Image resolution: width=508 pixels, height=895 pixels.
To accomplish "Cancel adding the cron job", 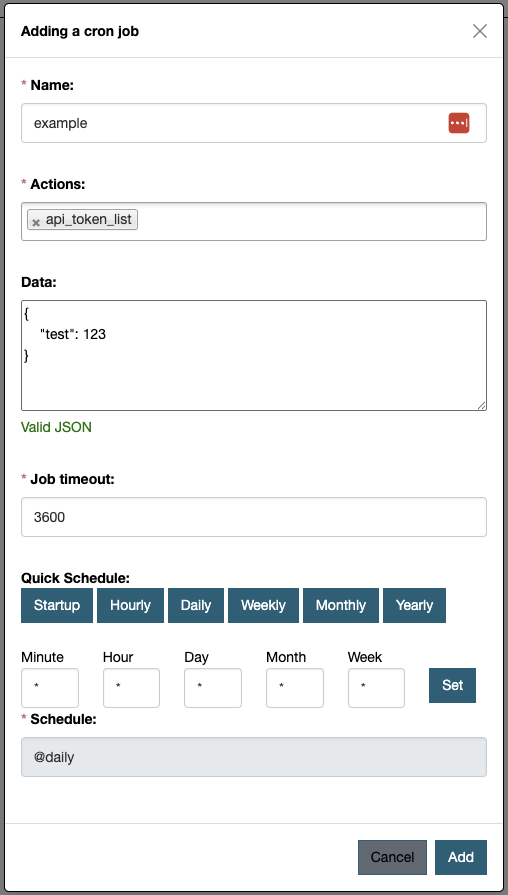I will click(392, 857).
